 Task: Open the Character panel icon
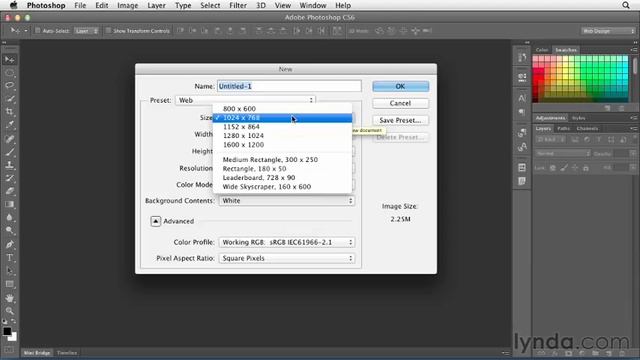522,98
